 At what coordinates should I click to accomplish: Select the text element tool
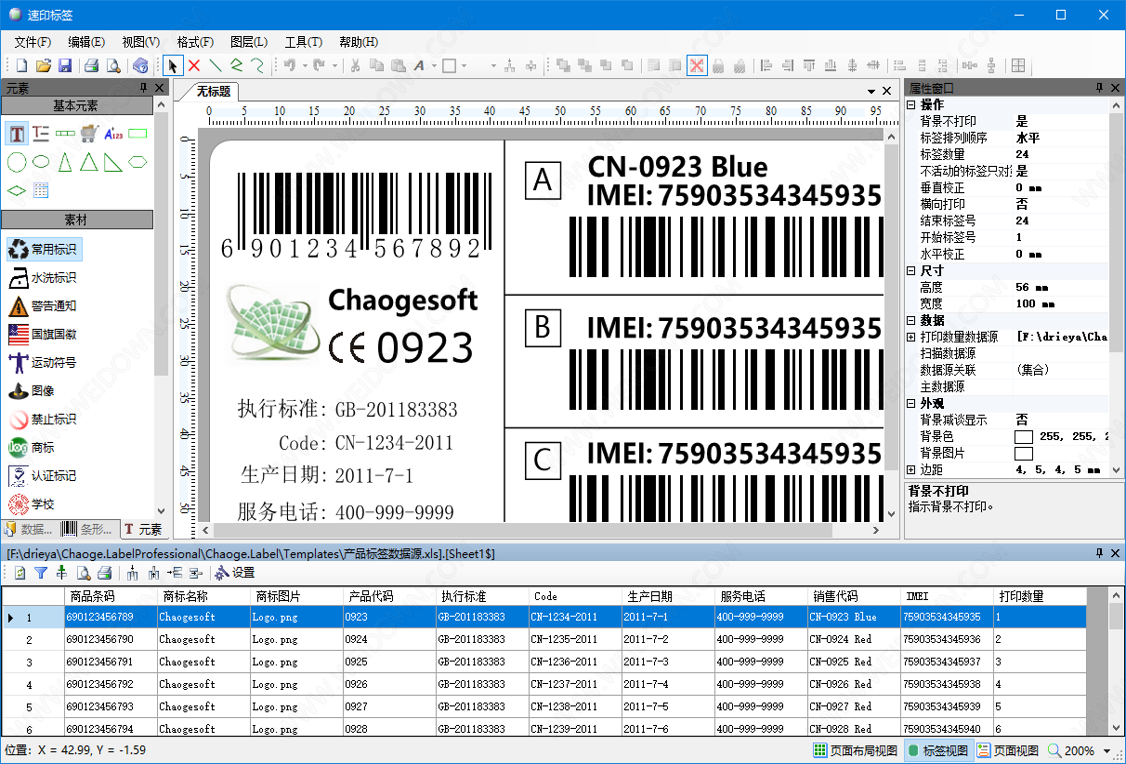tap(17, 133)
